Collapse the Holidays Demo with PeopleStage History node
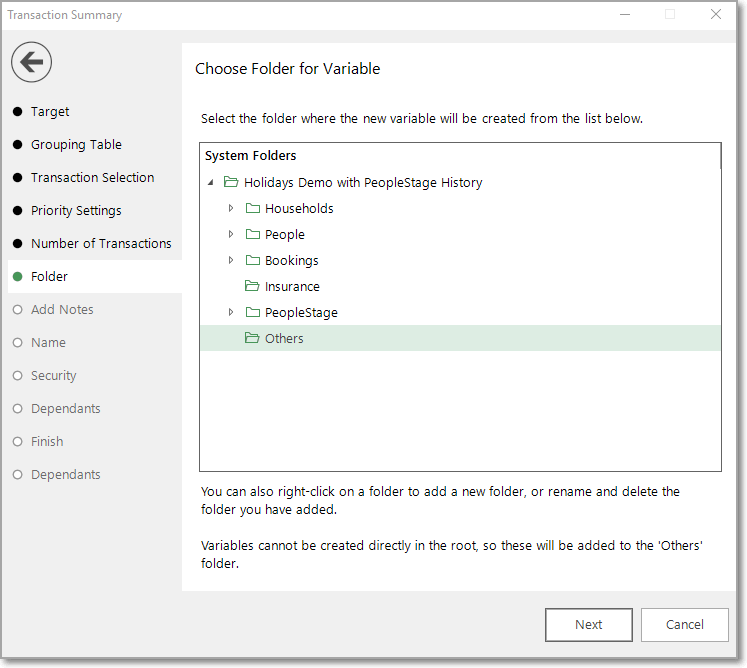Viewport: 747px width, 668px height. pyautogui.click(x=211, y=182)
